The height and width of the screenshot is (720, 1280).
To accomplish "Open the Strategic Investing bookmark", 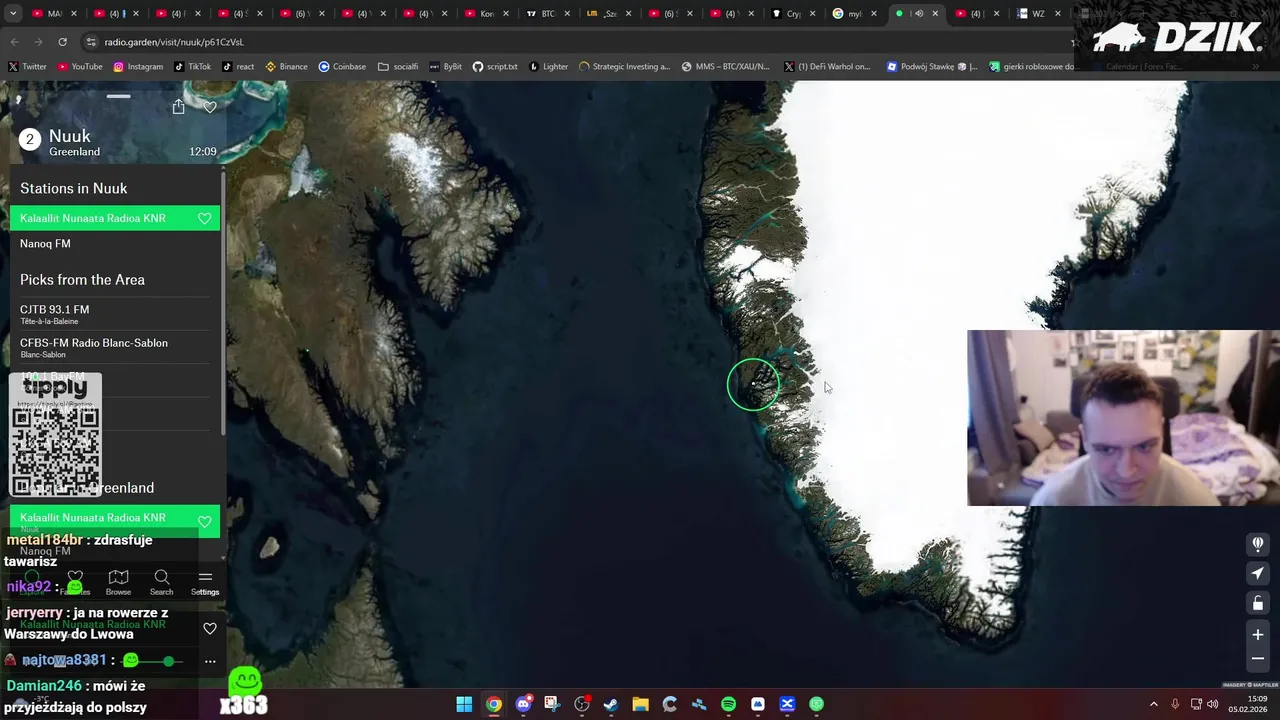I will [x=625, y=67].
